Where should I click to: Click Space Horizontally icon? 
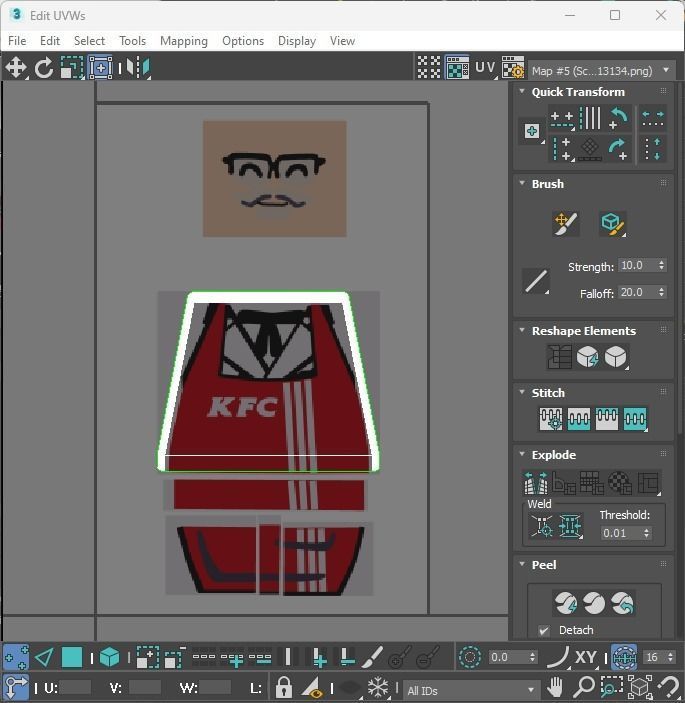pyautogui.click(x=653, y=119)
